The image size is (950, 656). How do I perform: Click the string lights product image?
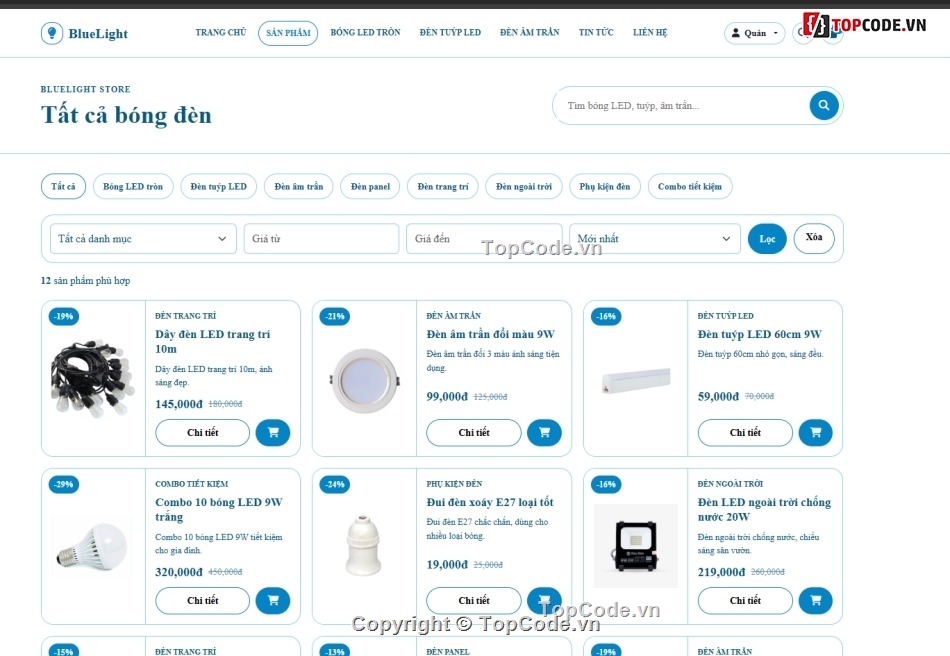[93, 378]
